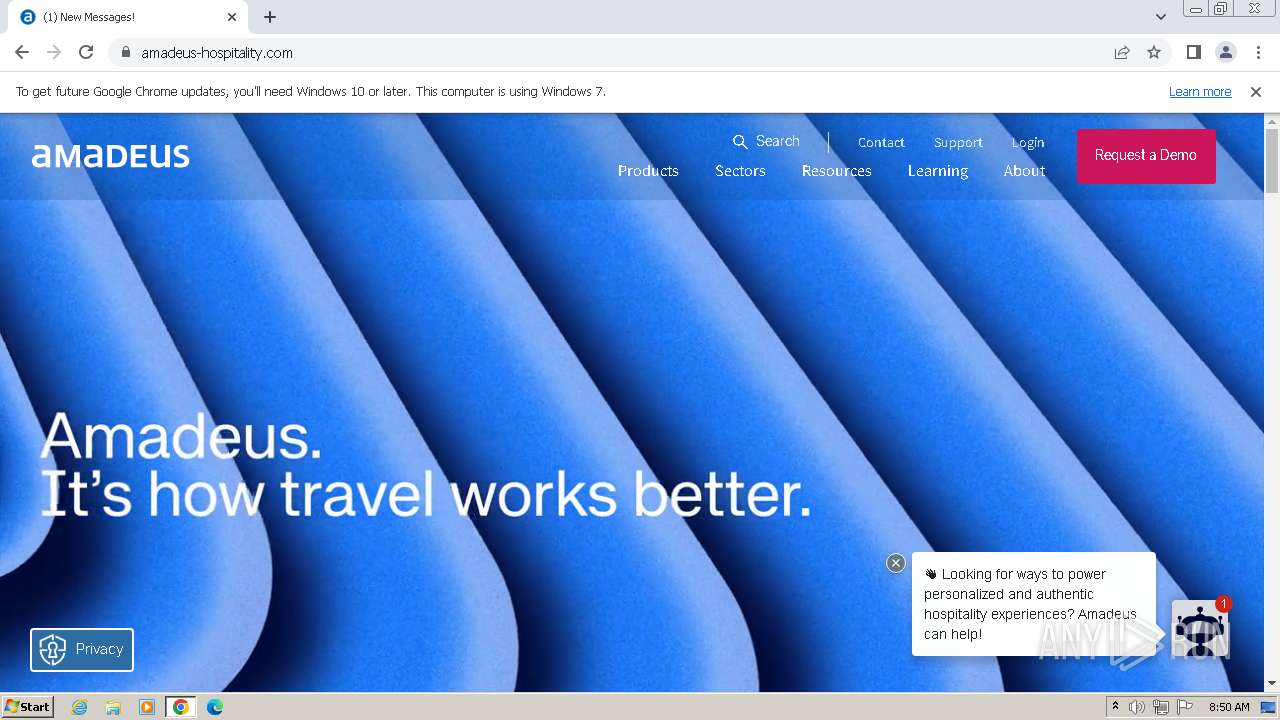1280x720 pixels.
Task: Click the padlock site info icon
Action: pos(125,52)
